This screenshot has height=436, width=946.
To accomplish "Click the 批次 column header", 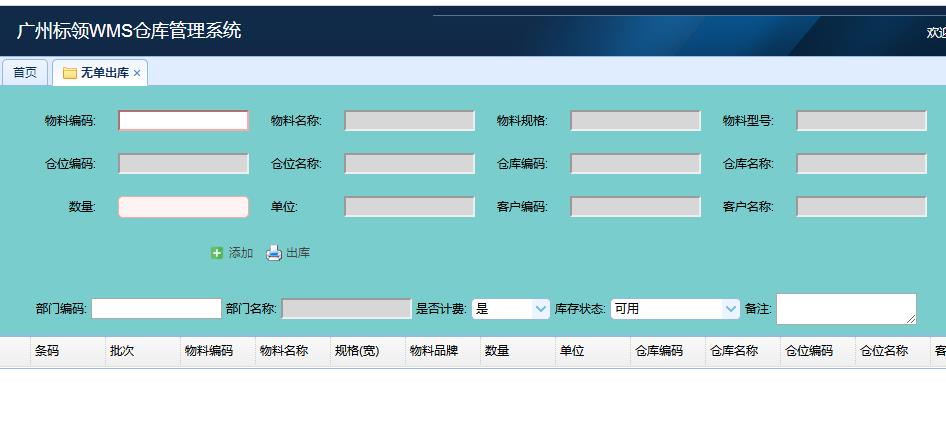I will [122, 351].
